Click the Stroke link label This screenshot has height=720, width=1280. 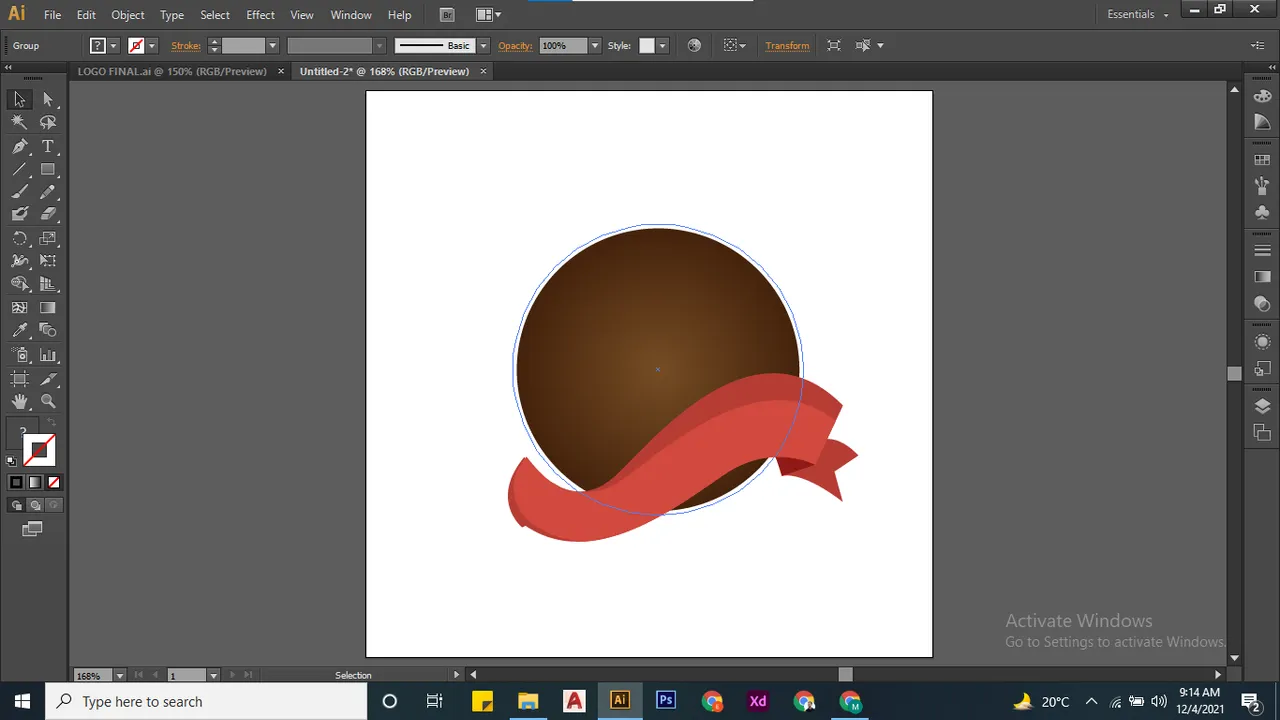pos(186,46)
